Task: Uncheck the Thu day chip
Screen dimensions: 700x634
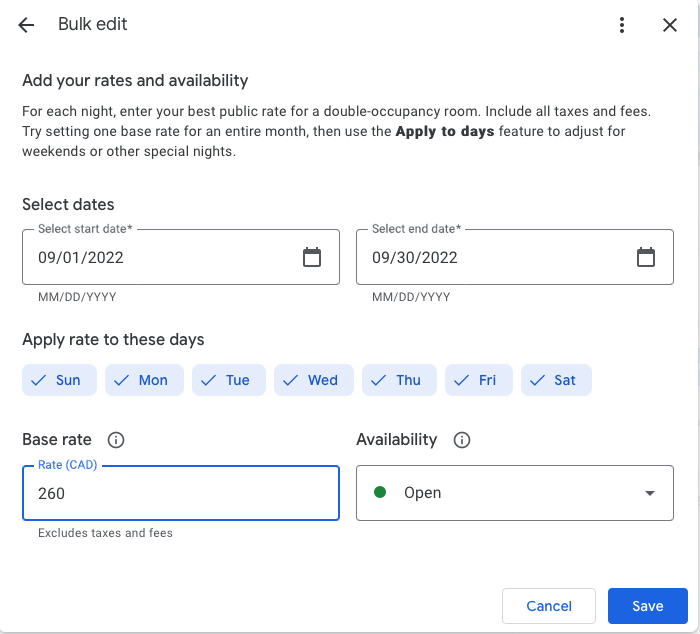Action: (399, 380)
